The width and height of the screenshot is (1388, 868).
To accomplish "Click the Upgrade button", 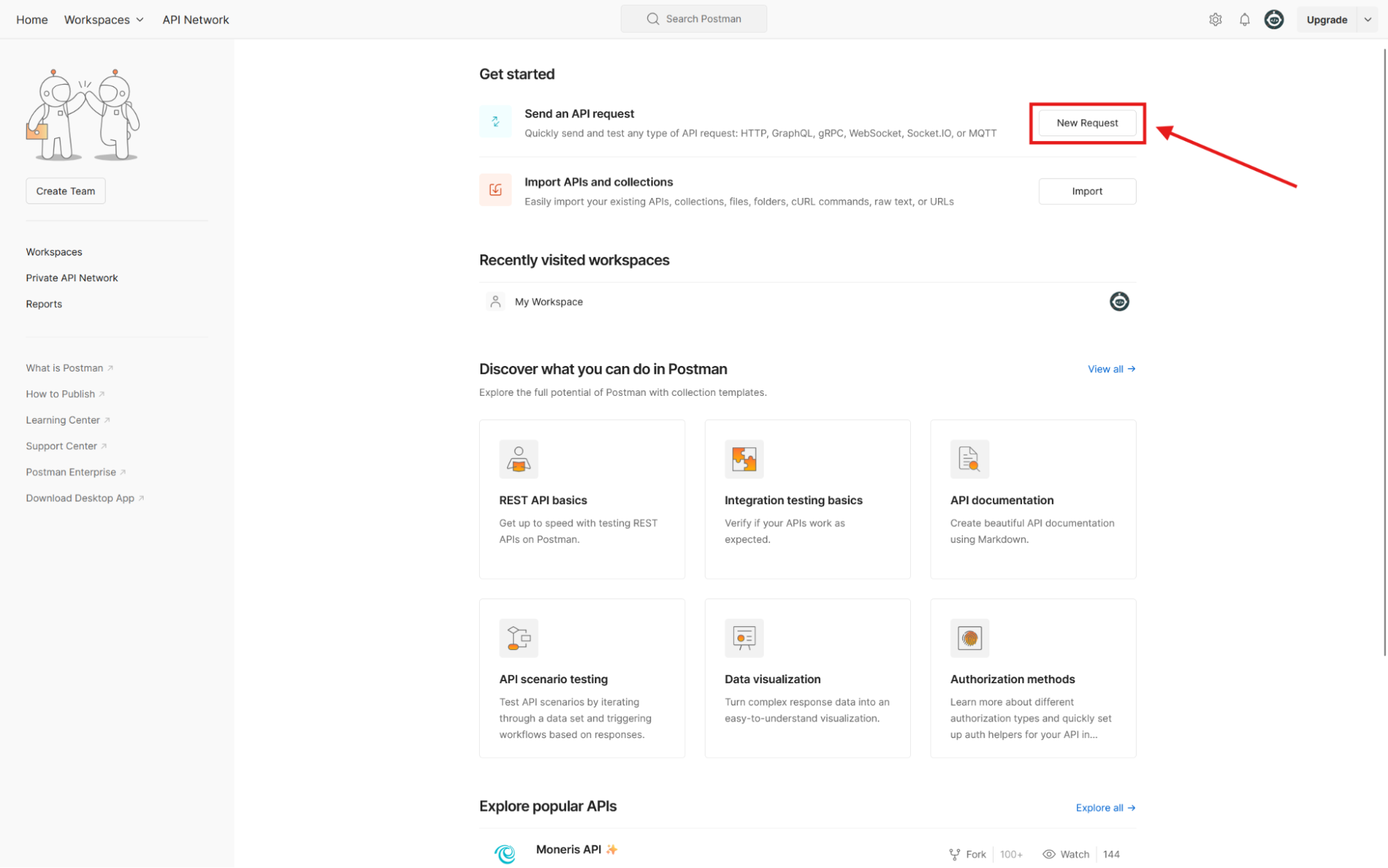I will coord(1327,19).
